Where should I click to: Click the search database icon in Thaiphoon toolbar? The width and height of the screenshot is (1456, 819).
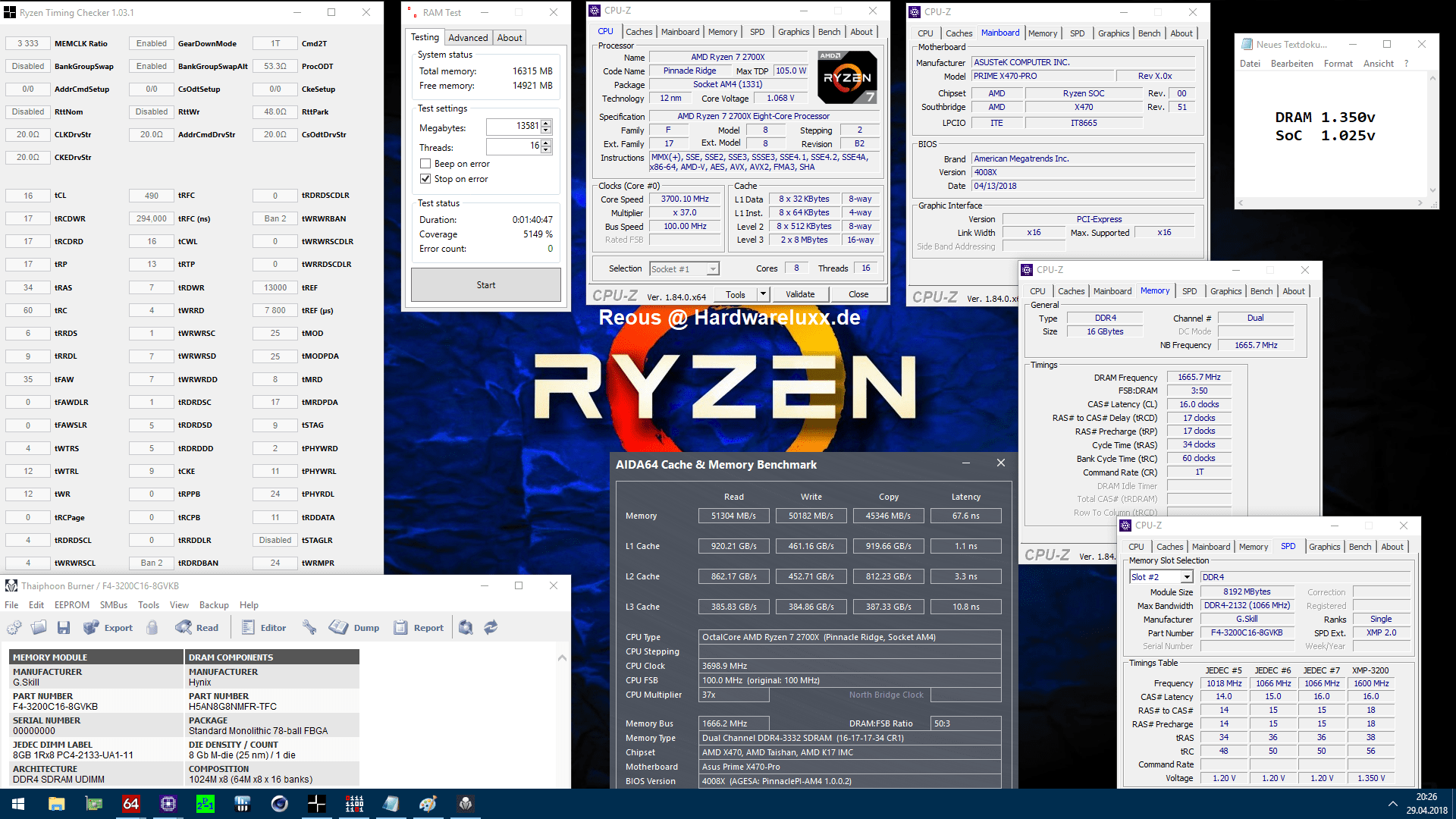click(466, 628)
